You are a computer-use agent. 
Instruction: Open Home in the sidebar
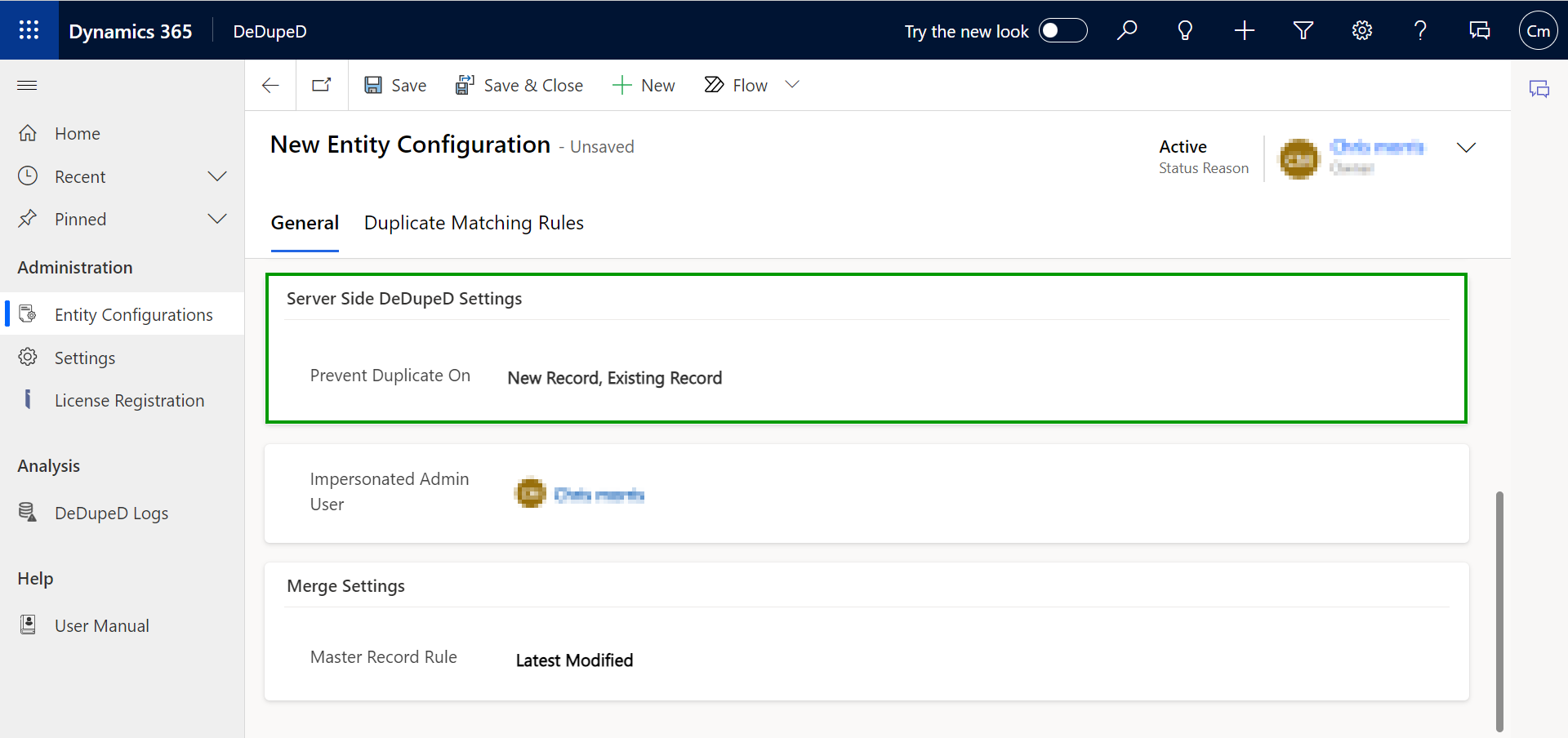(x=122, y=134)
